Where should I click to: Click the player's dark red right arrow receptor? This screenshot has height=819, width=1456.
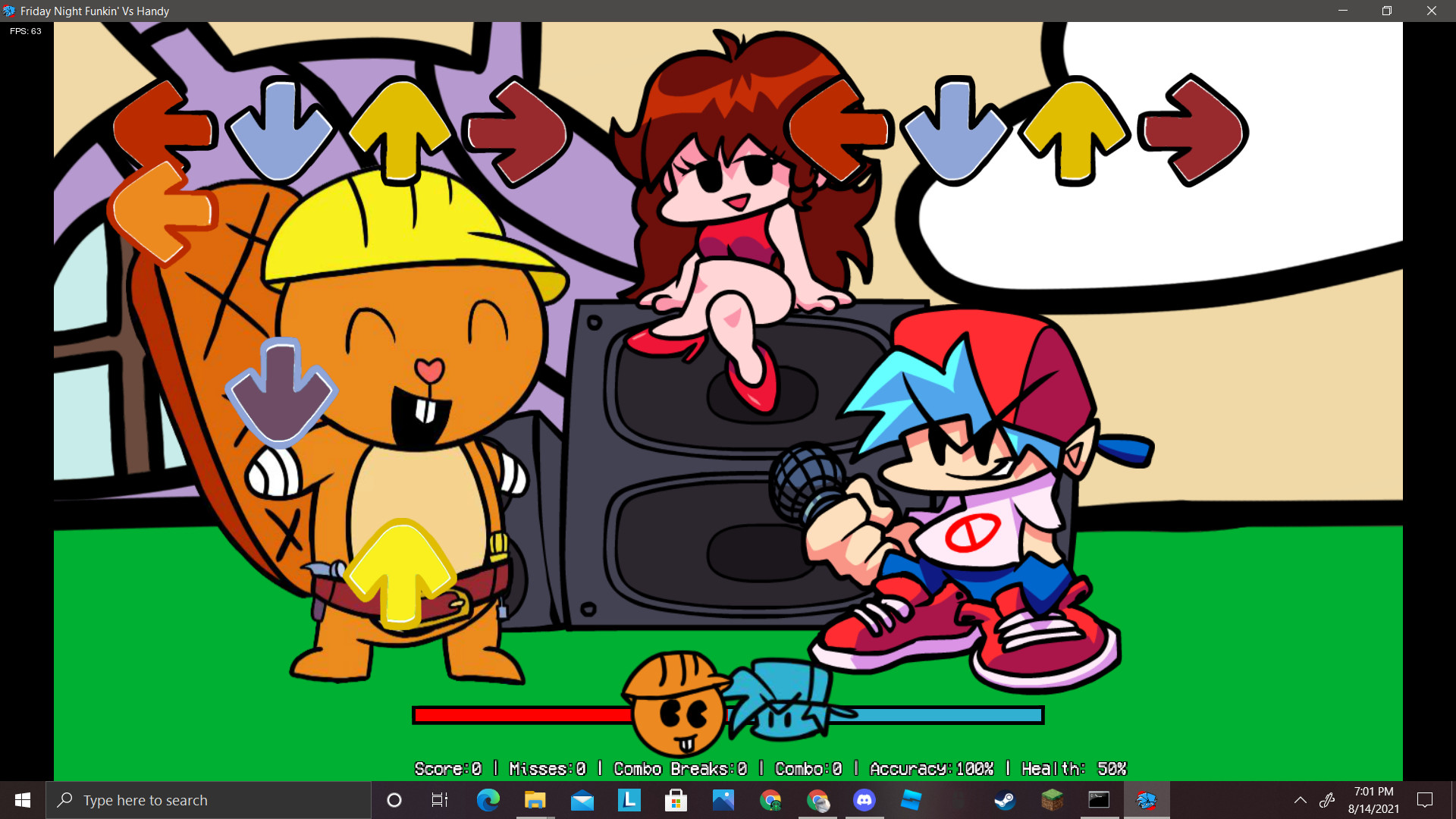tap(1194, 131)
